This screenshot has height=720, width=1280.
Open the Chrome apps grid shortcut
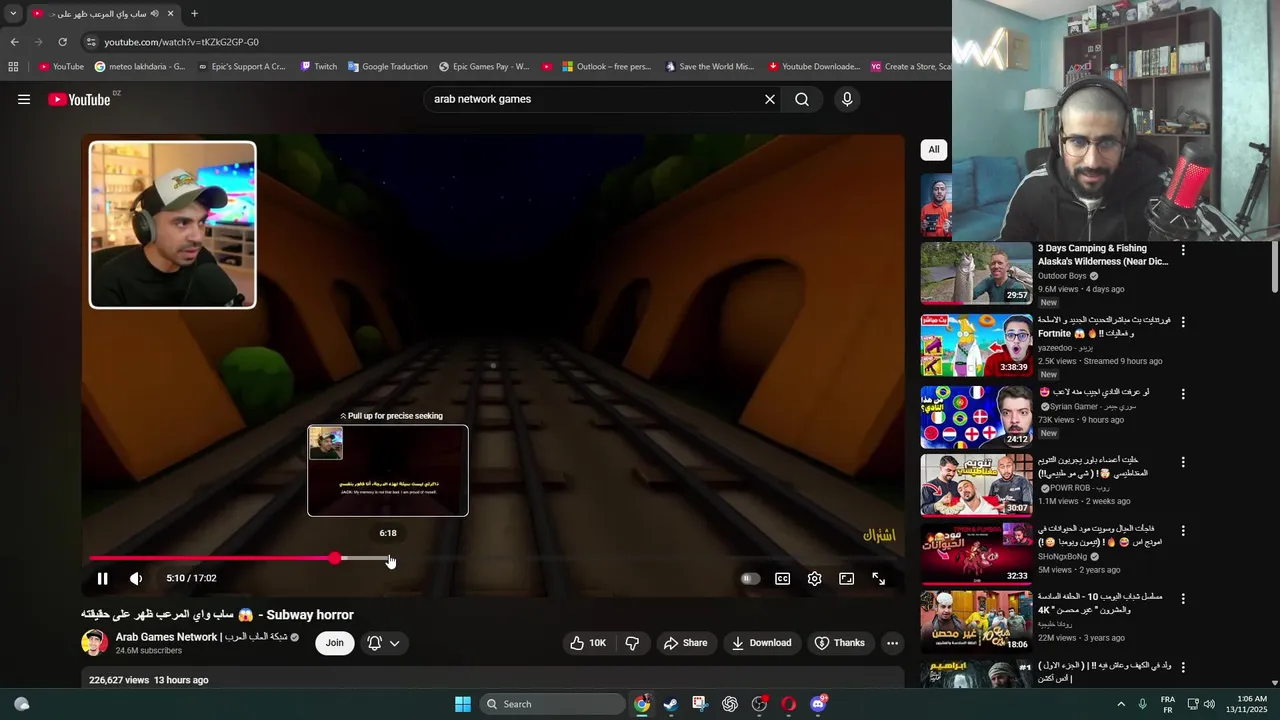pos(13,67)
